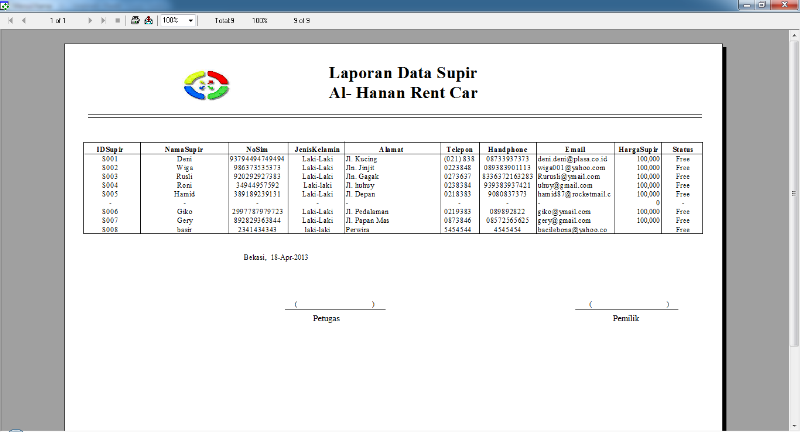
Task: Click the Status column header
Action: [x=682, y=149]
